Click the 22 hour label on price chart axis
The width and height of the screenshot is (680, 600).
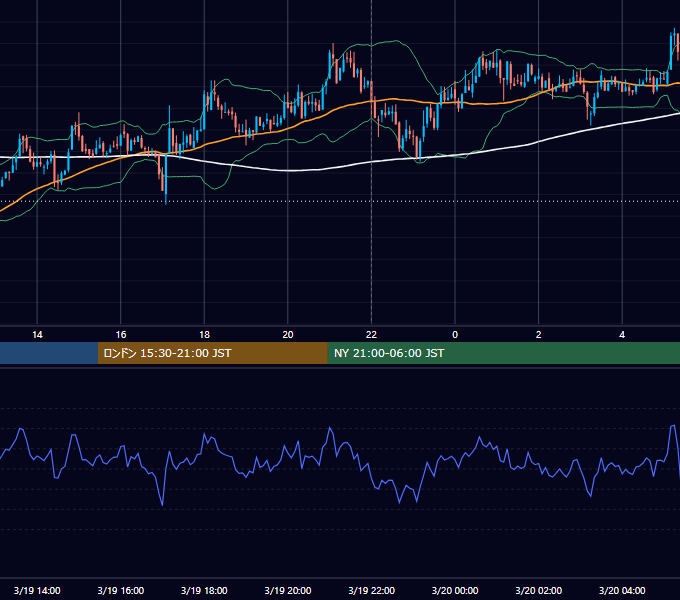coord(371,335)
